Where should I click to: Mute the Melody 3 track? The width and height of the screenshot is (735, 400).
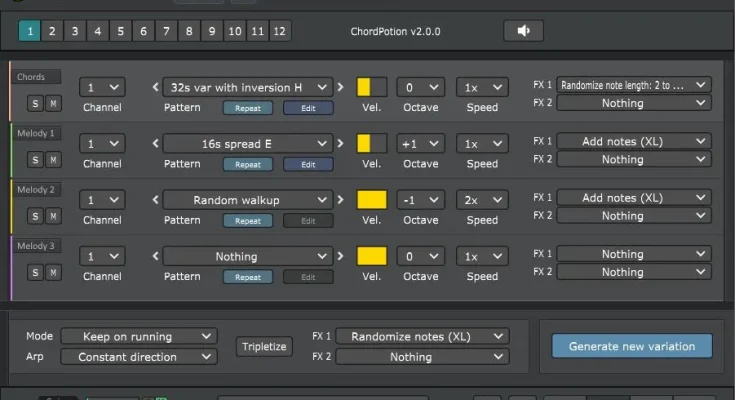pos(53,272)
